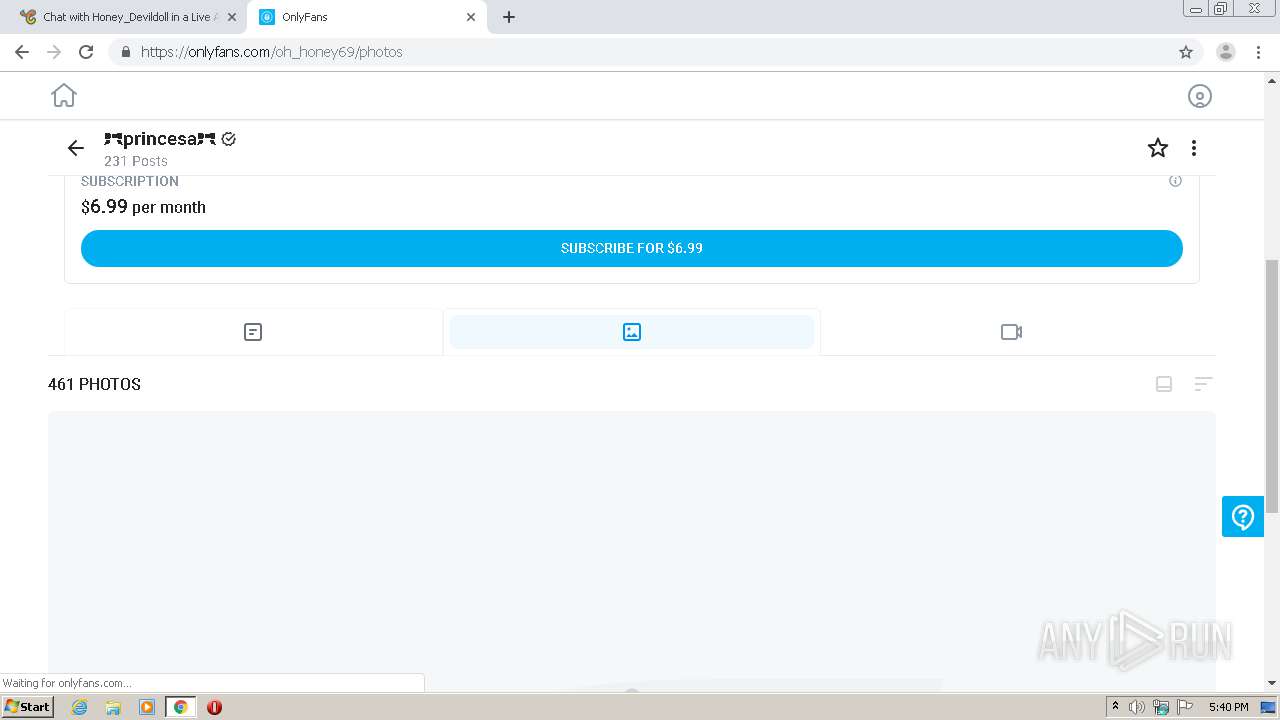
Task: Add profile to favorites with star icon
Action: click(1158, 148)
